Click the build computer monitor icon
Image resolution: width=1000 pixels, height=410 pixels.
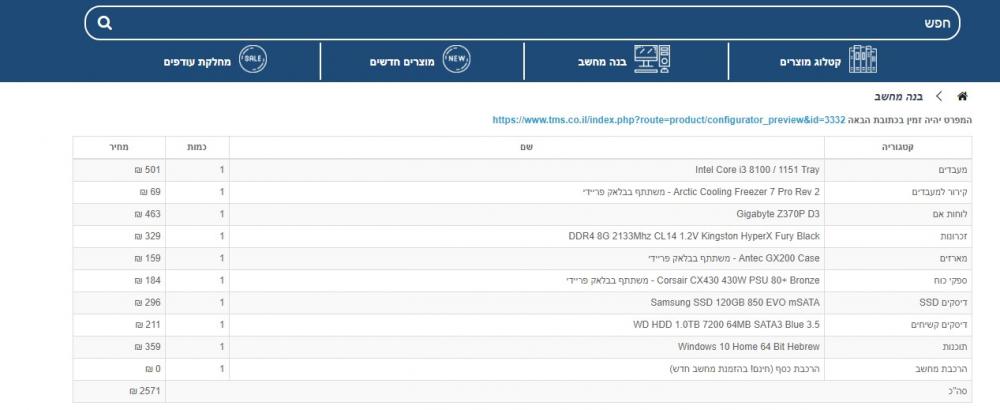(652, 59)
